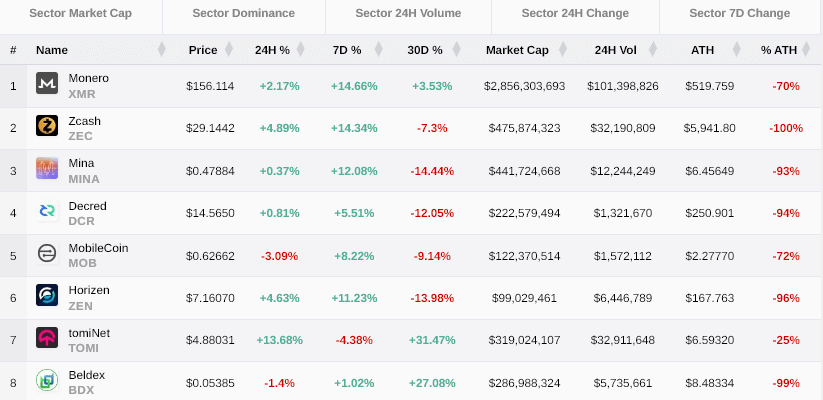Open the Zcash name link
This screenshot has width=823, height=400.
(x=84, y=120)
